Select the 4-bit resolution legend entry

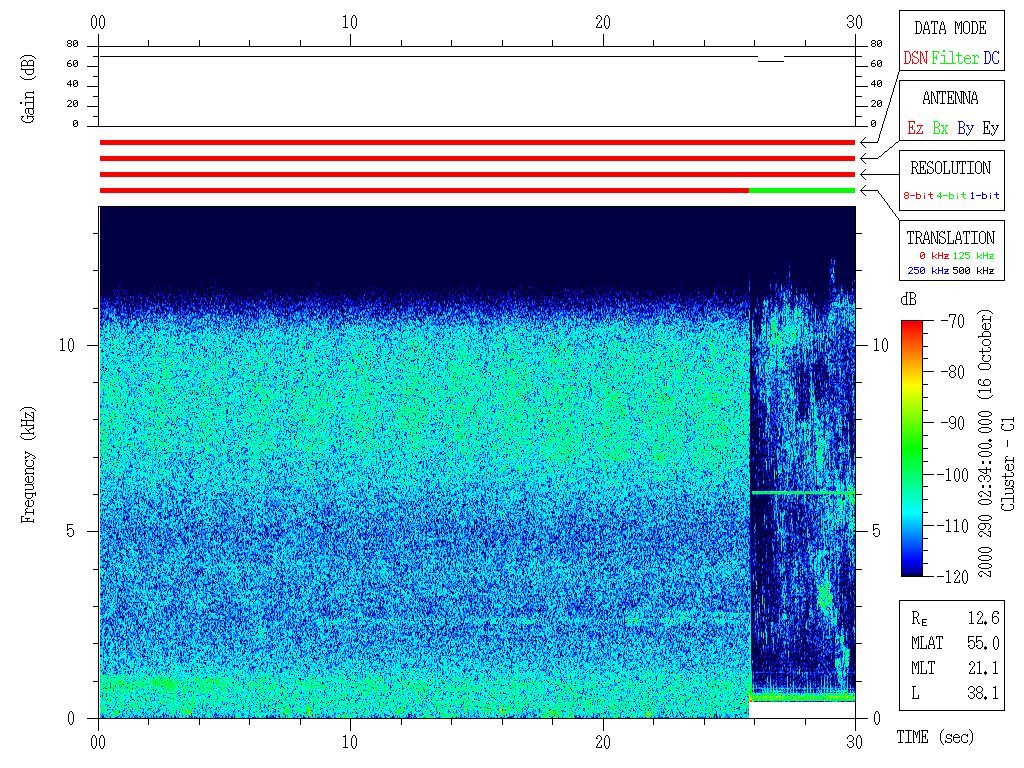pos(953,196)
